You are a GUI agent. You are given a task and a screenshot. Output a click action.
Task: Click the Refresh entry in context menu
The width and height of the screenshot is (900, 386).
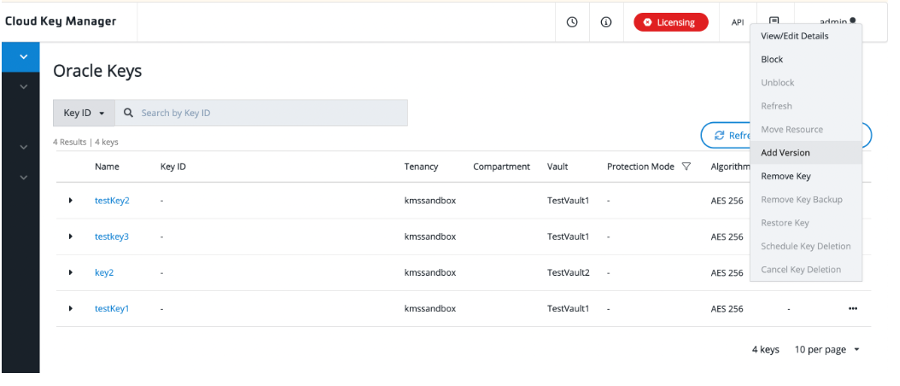click(805, 106)
